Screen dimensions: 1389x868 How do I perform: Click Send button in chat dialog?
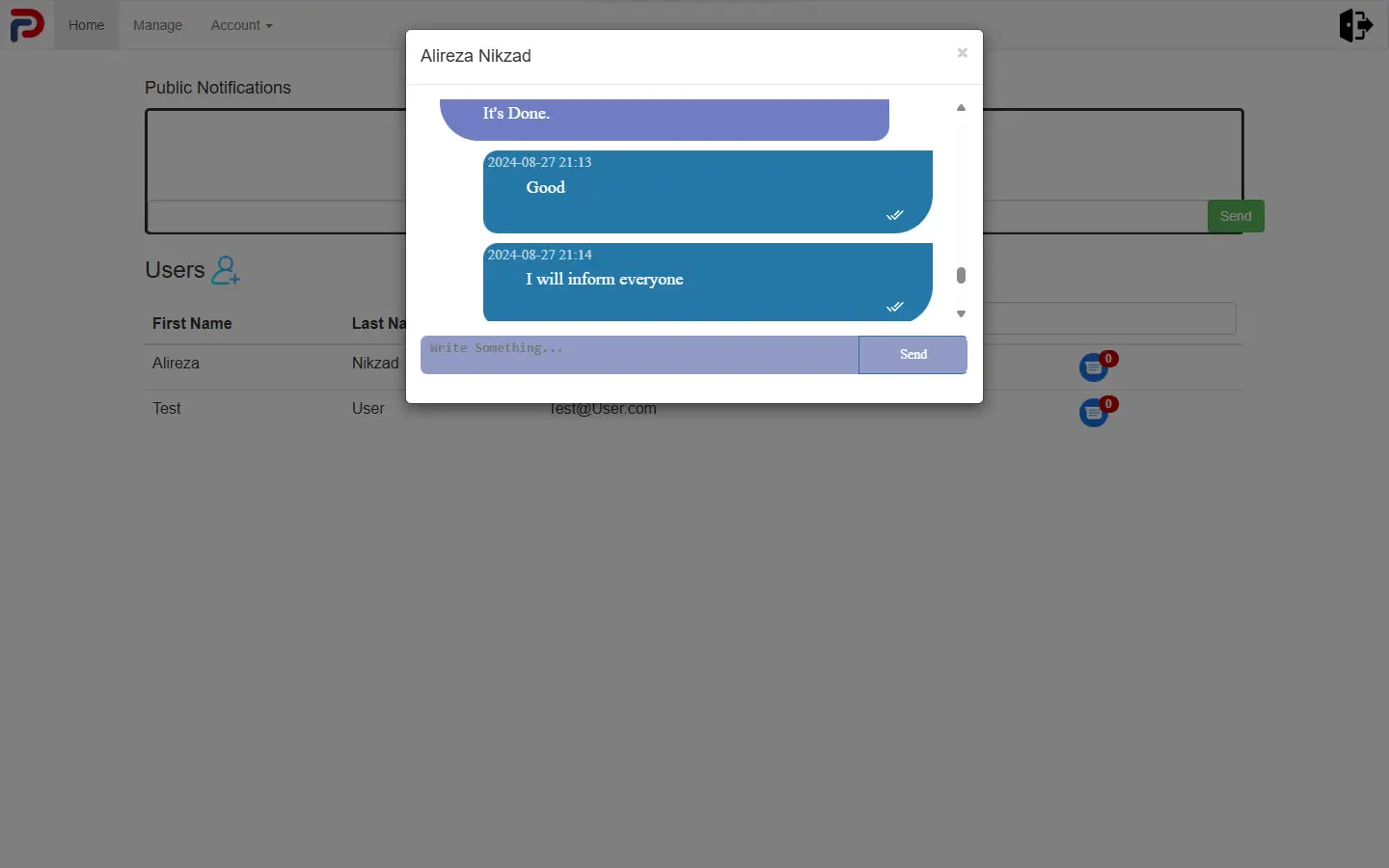point(912,355)
